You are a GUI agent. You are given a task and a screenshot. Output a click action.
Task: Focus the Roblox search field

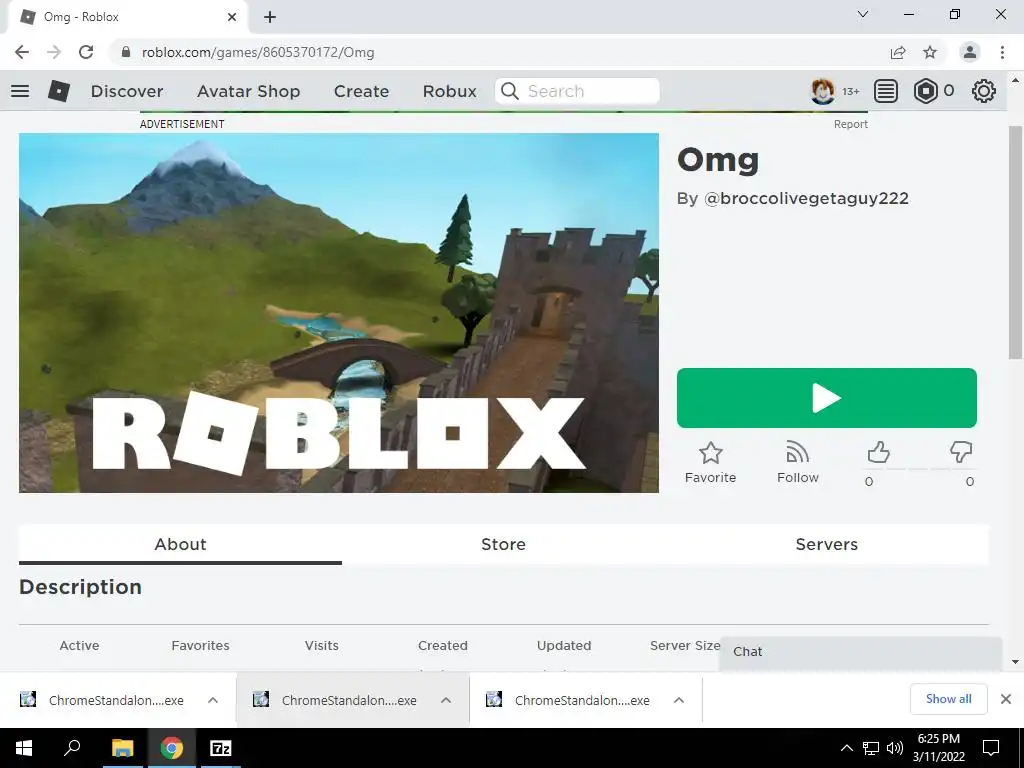point(577,91)
